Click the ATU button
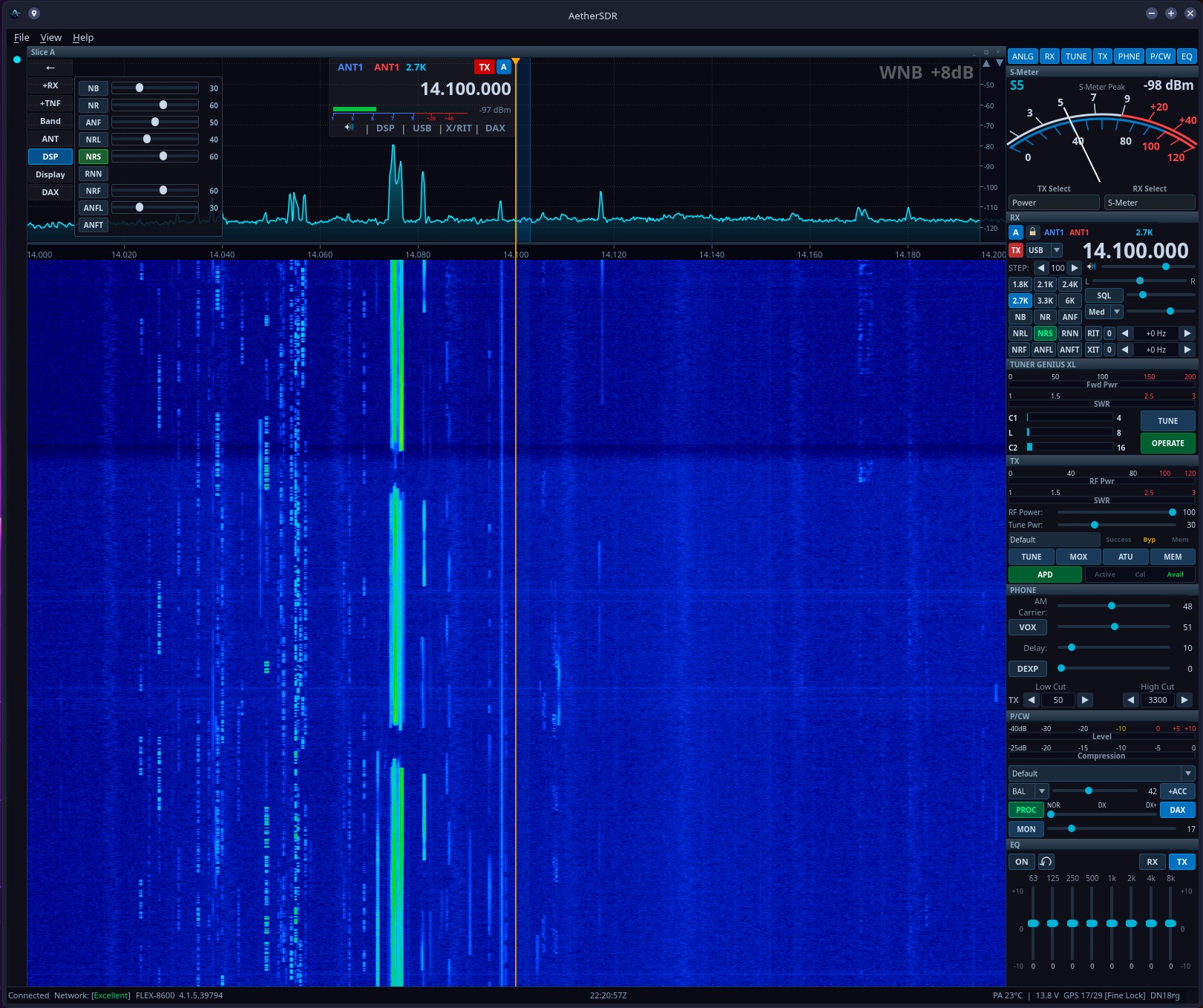Screen dimensions: 1203x1008 click(x=1125, y=557)
